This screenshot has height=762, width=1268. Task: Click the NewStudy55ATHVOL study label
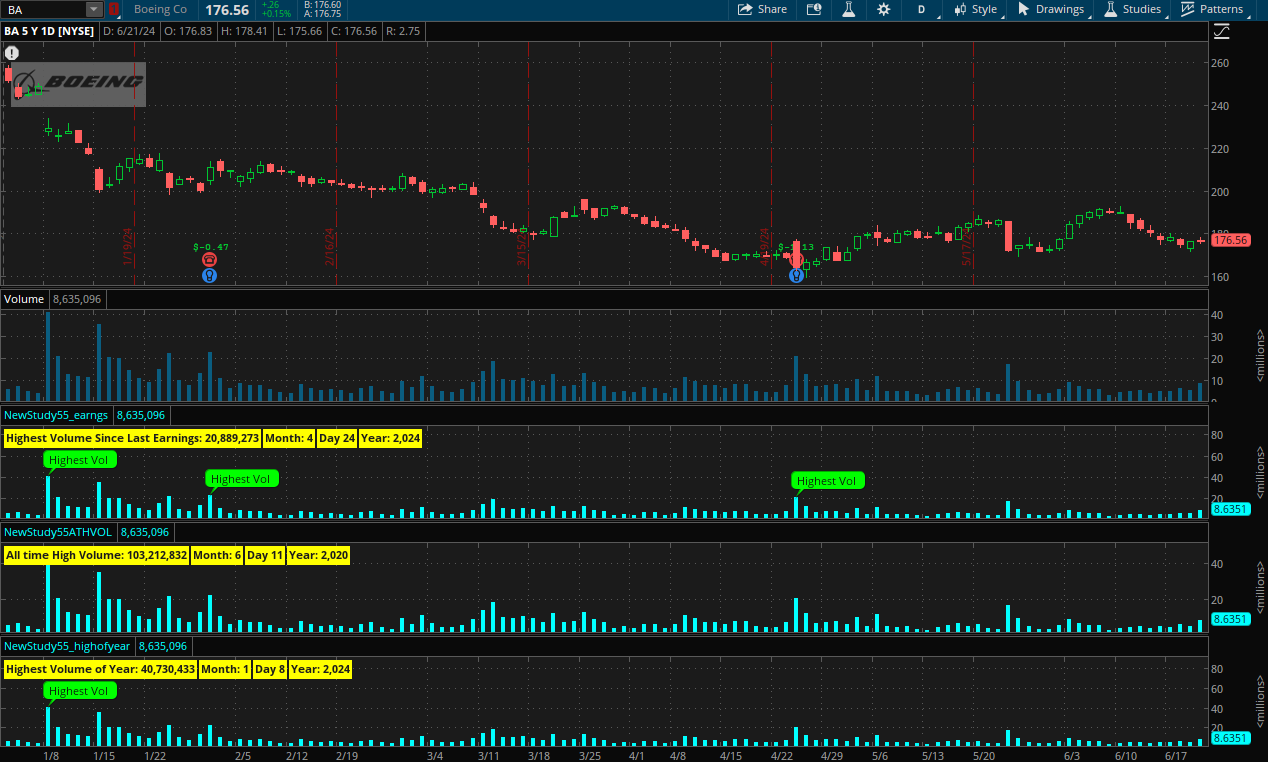pyautogui.click(x=58, y=532)
